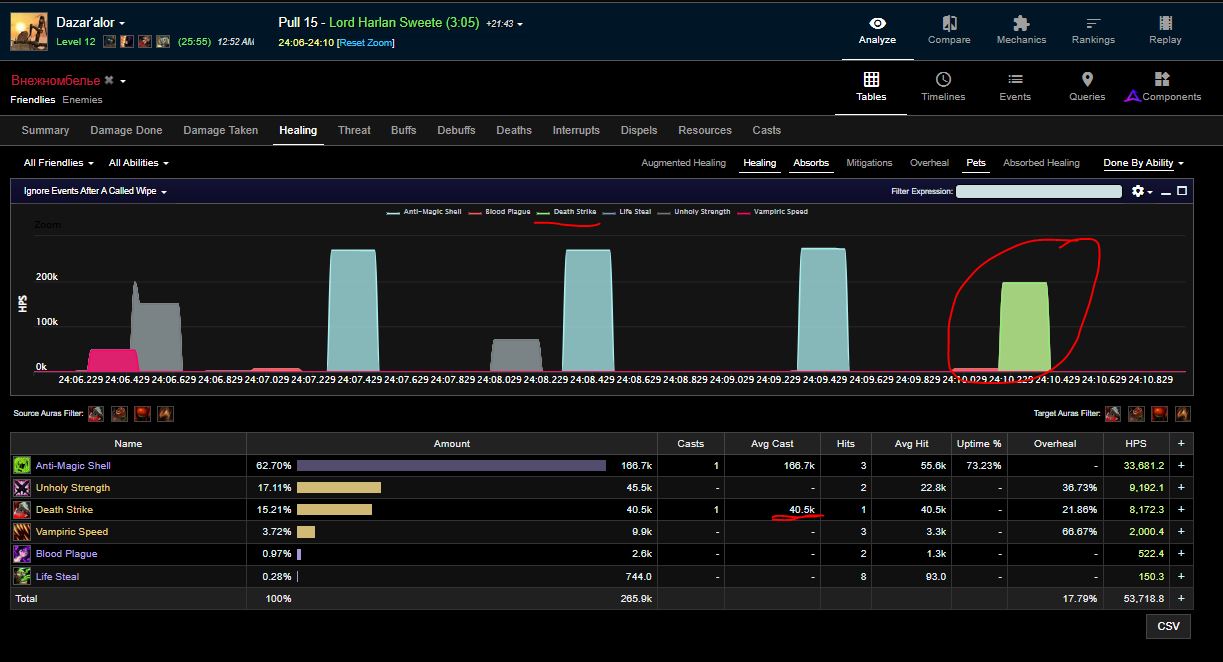This screenshot has width=1223, height=662.
Task: Open the Replay view
Action: 1165,30
